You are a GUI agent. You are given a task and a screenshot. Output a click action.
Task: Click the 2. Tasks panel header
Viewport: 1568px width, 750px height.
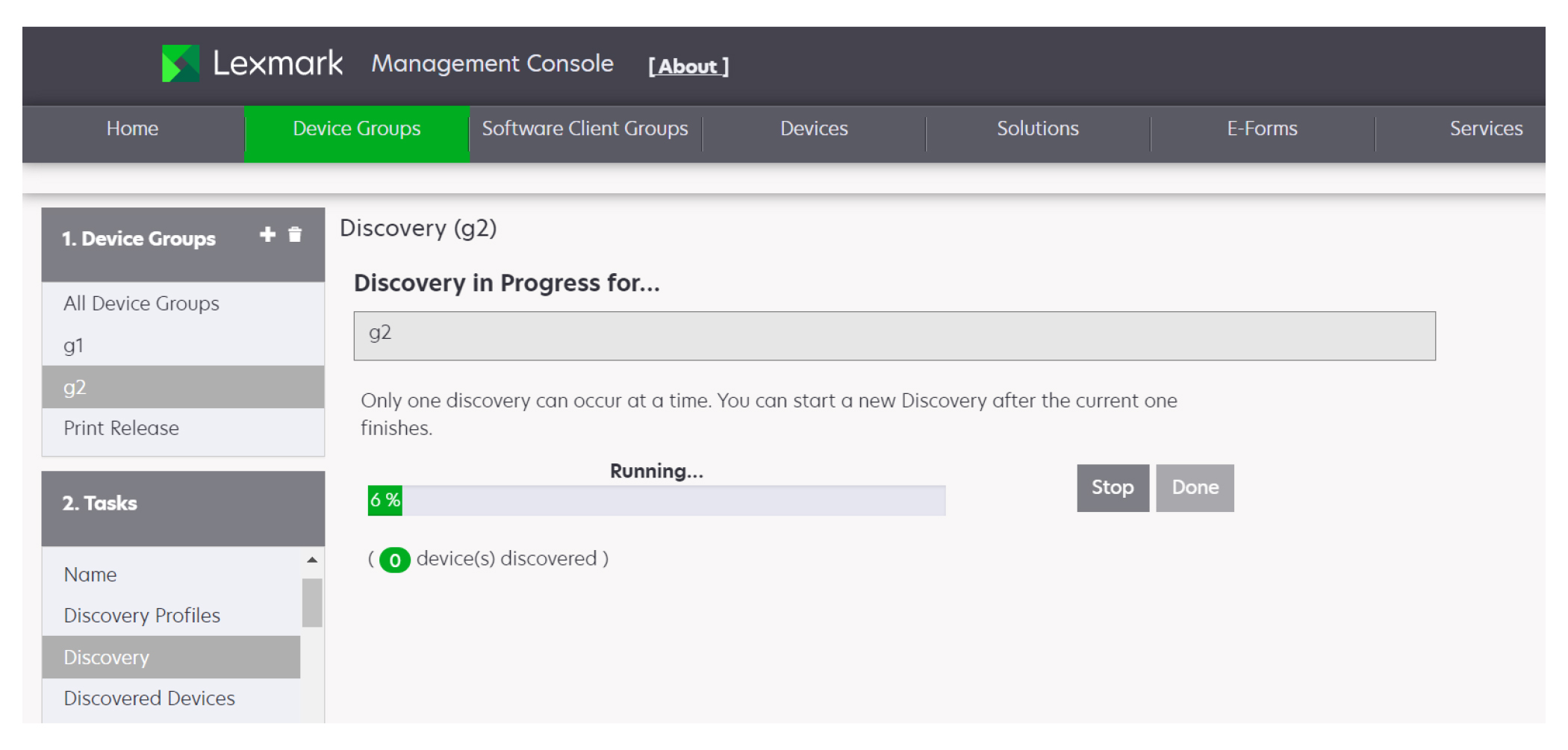183,509
